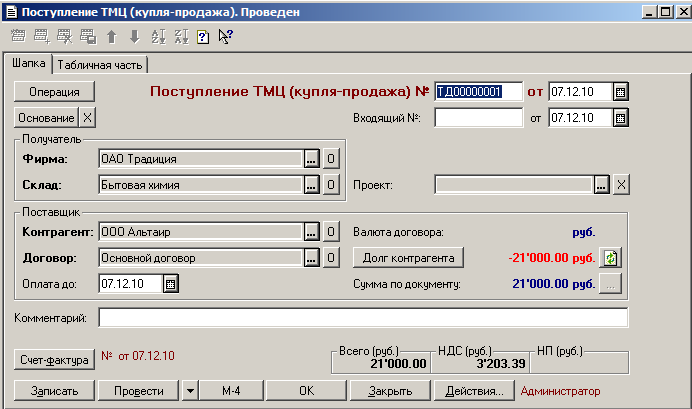Click the document description help icon
The height and width of the screenshot is (409, 692).
[203, 36]
